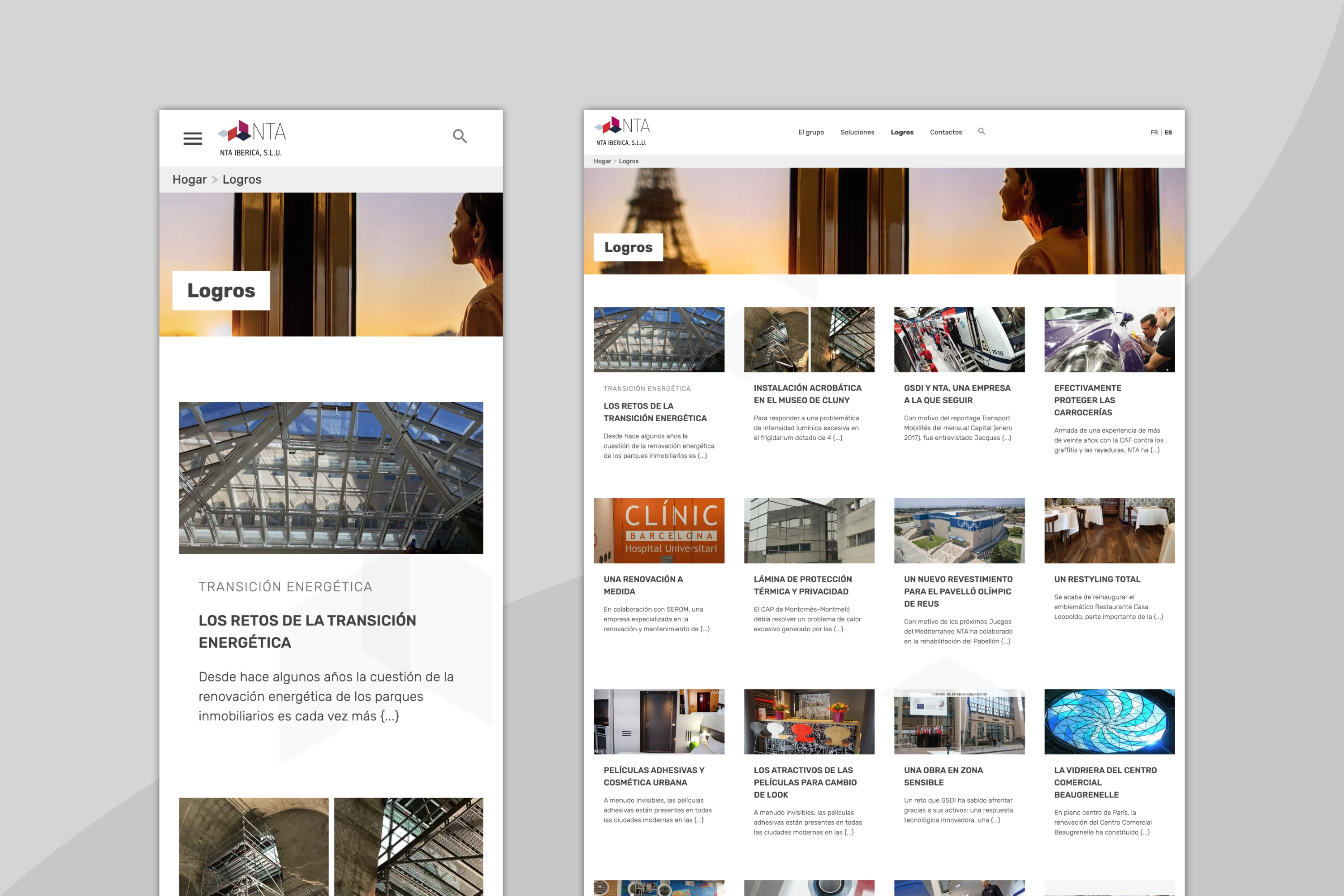The width and height of the screenshot is (1344, 896).
Task: Open the purple car wrap thumbnail
Action: pyautogui.click(x=1110, y=340)
